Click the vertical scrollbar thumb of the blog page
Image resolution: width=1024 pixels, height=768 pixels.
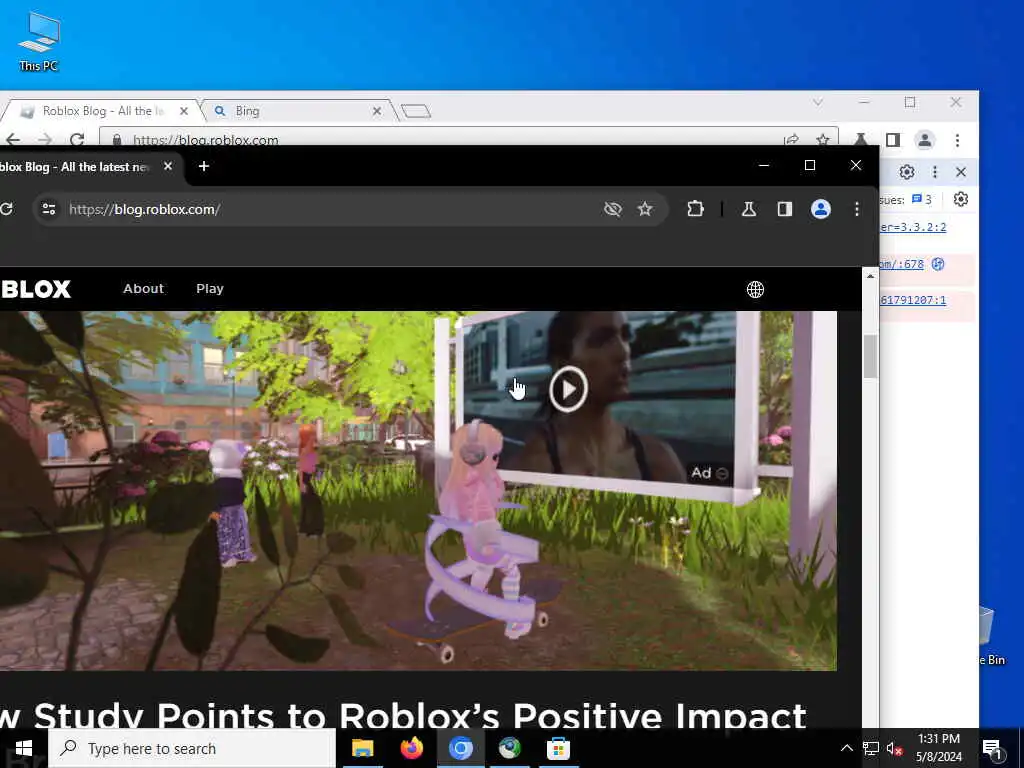870,357
